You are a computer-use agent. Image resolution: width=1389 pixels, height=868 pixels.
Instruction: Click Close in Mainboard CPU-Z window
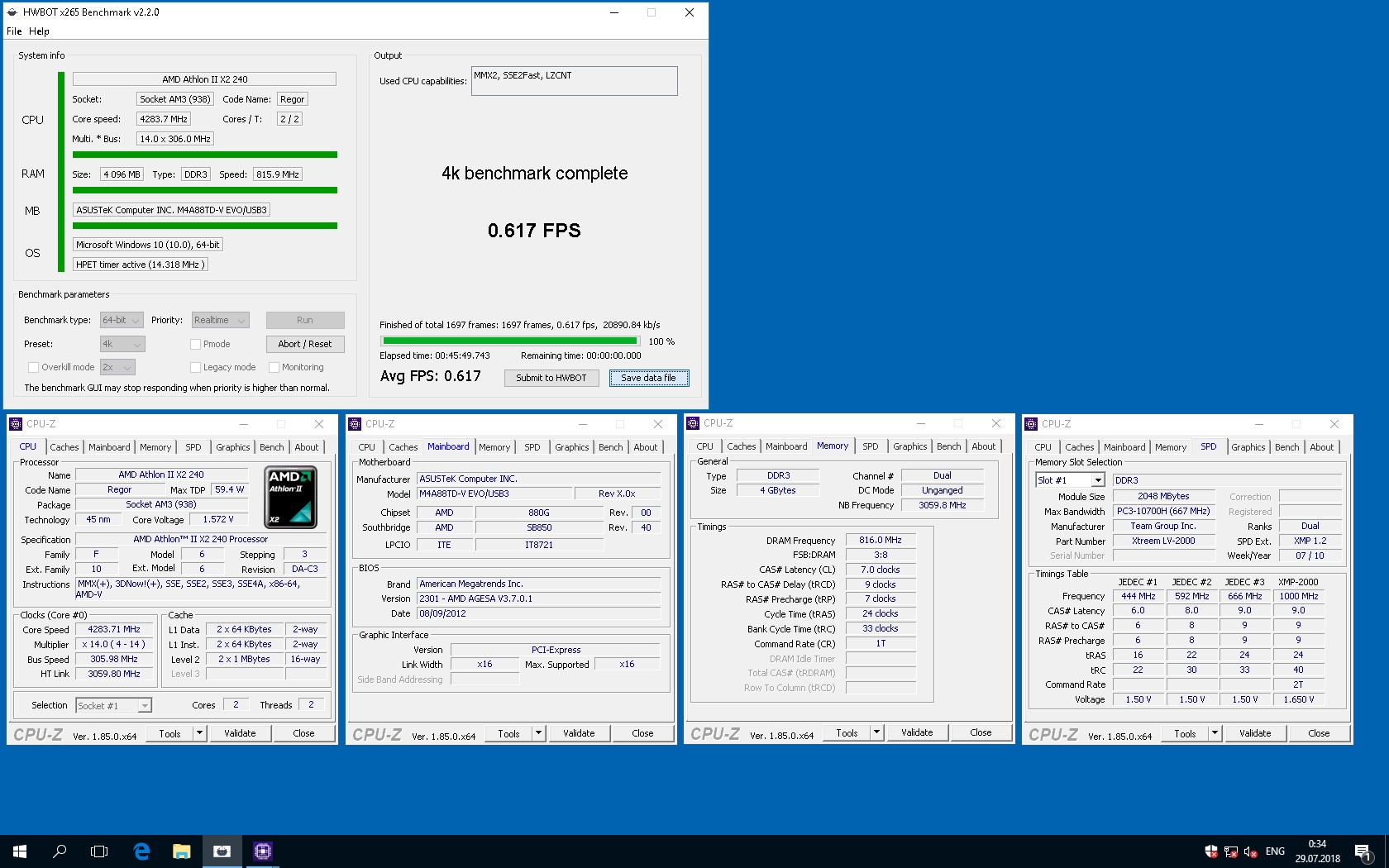click(x=642, y=733)
